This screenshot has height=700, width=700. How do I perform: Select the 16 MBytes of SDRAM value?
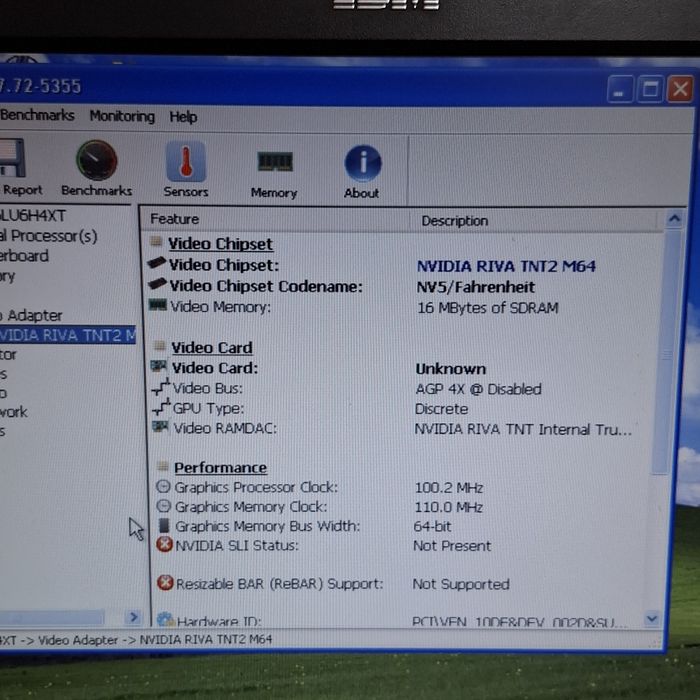[488, 308]
